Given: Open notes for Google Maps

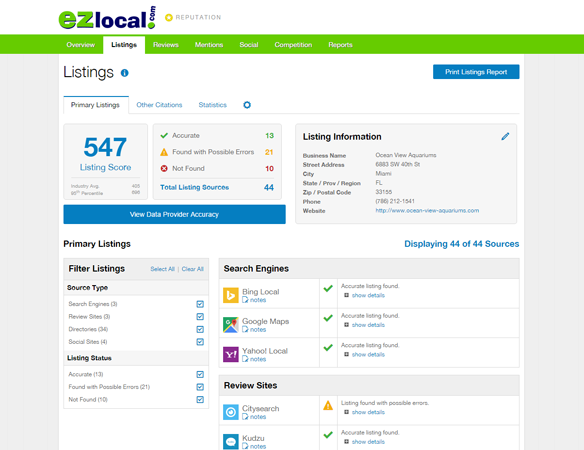Looking at the screenshot, I should [254, 330].
